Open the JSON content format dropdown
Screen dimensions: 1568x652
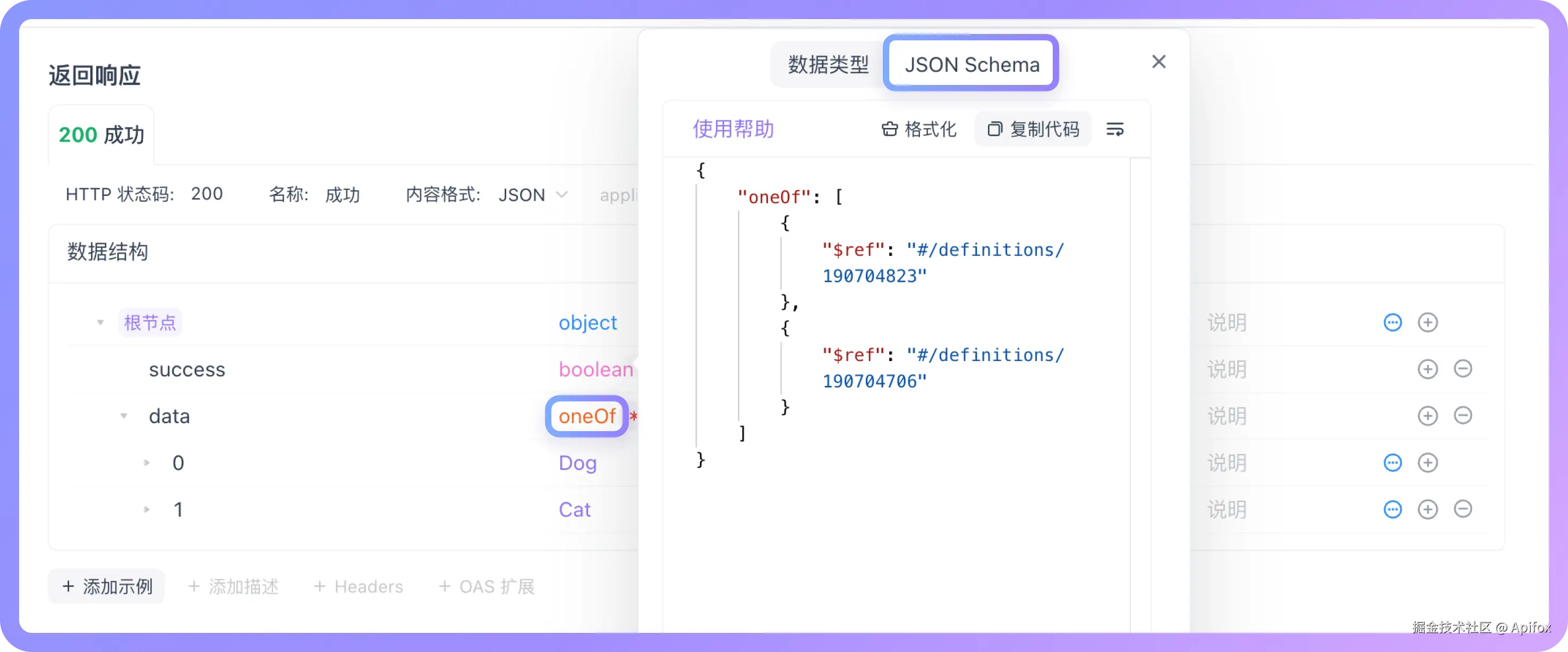[533, 195]
